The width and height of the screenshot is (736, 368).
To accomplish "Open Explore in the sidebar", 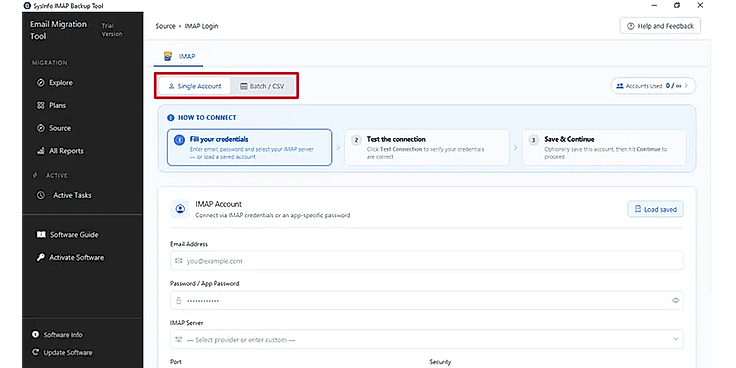I will point(55,83).
